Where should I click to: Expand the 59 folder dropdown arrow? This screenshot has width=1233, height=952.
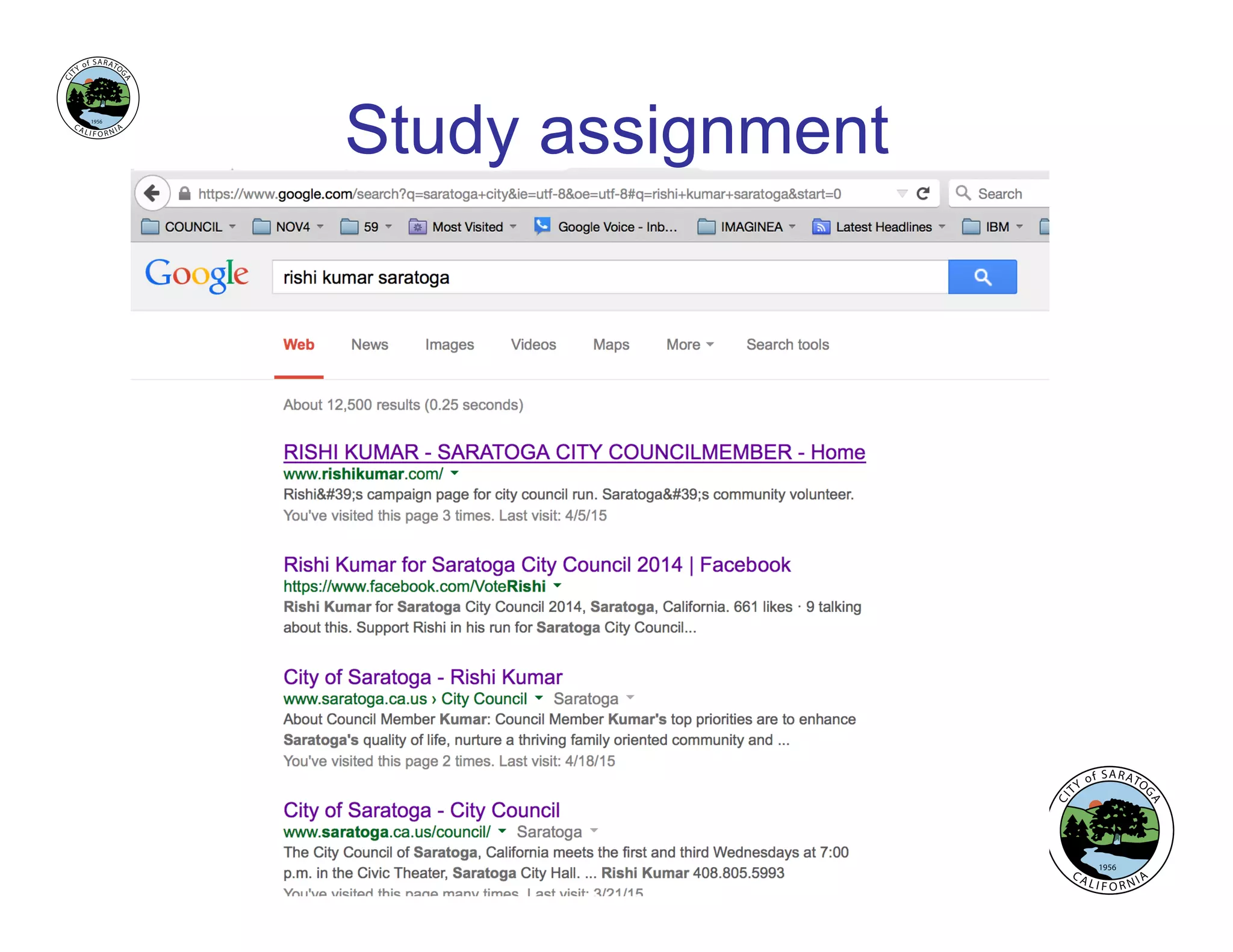pos(389,227)
